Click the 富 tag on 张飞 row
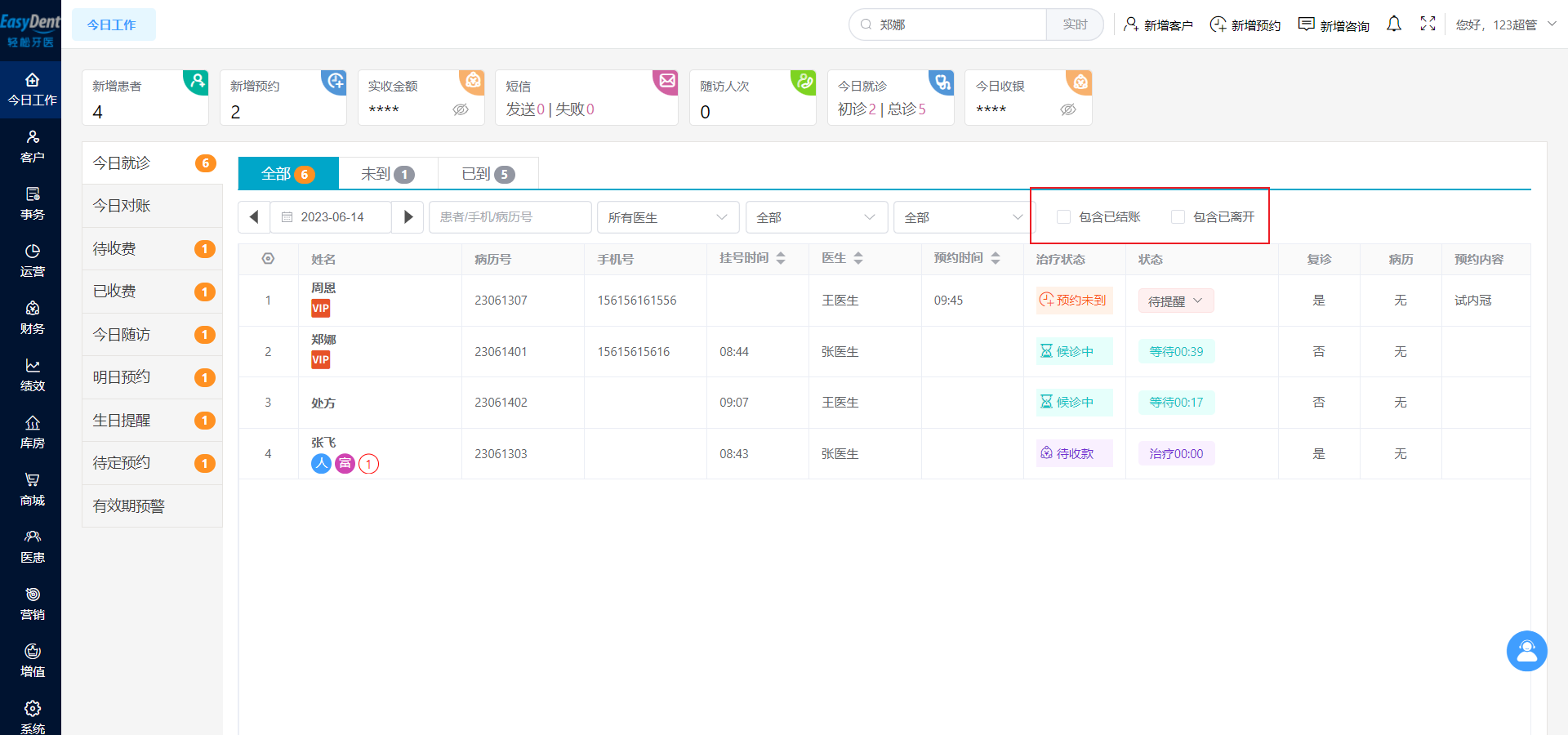 tap(345, 464)
